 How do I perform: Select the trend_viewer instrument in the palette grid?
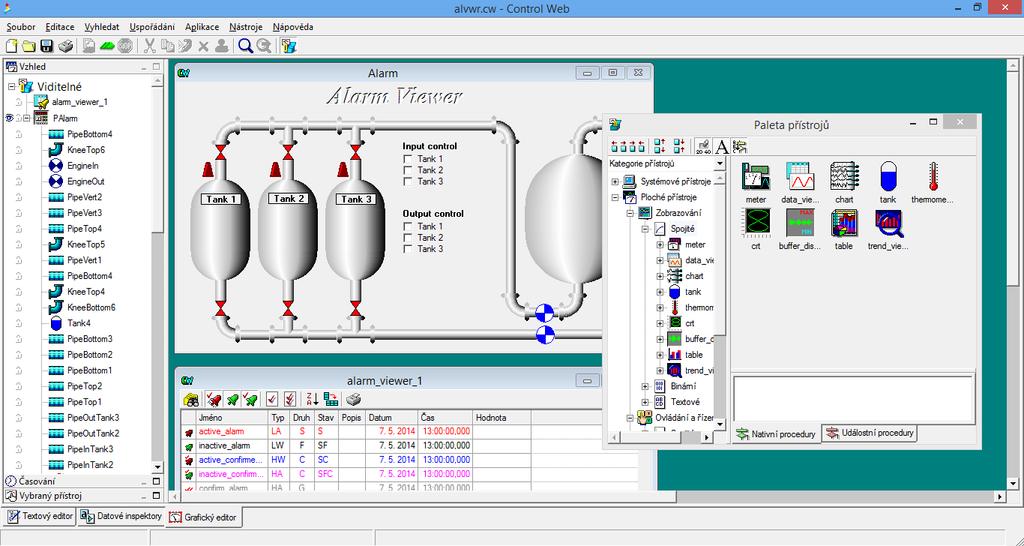pyautogui.click(x=888, y=229)
